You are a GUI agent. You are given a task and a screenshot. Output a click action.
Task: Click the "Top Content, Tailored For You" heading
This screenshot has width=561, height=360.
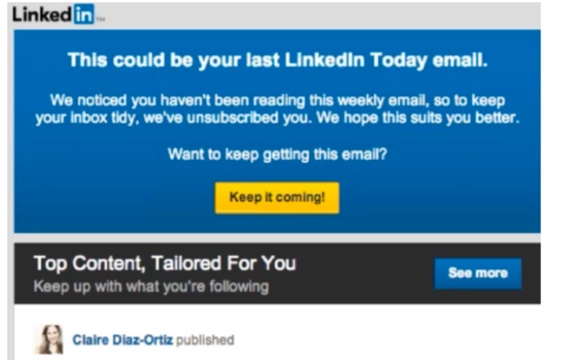coord(165,263)
